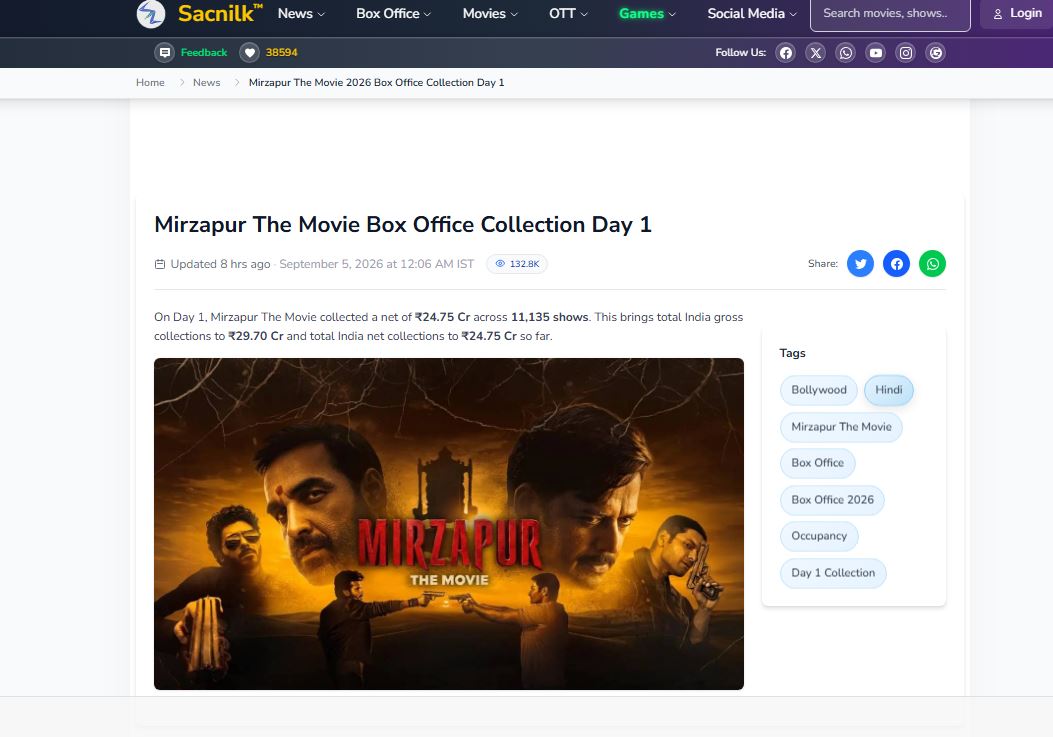Open the Feedback link
1053x737 pixels.
click(203, 52)
